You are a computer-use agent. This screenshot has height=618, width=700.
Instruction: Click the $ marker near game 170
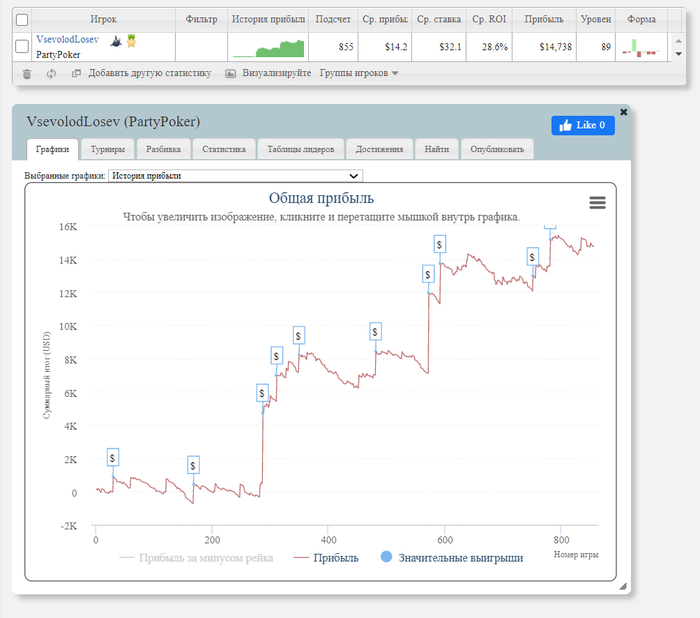click(193, 466)
